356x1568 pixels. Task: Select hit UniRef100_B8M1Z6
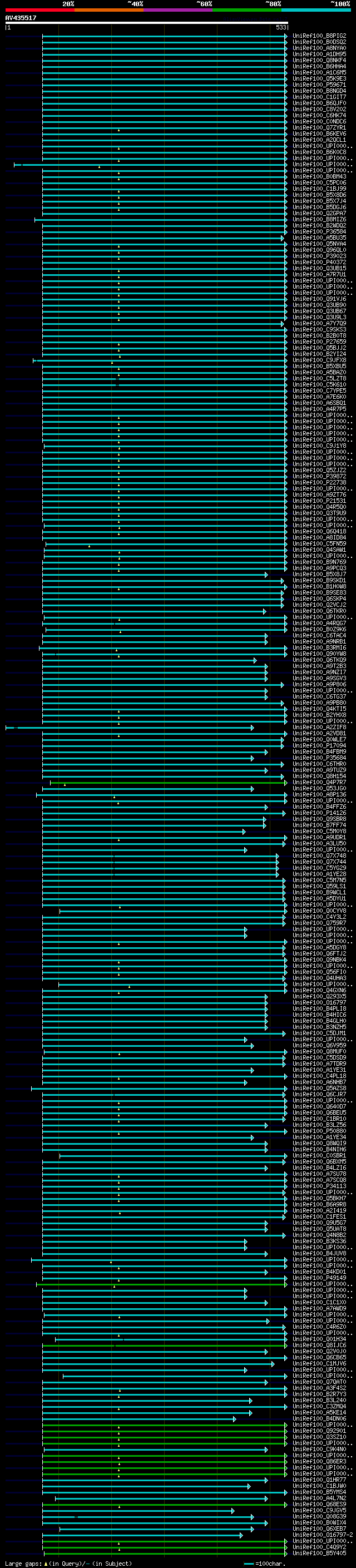click(319, 219)
